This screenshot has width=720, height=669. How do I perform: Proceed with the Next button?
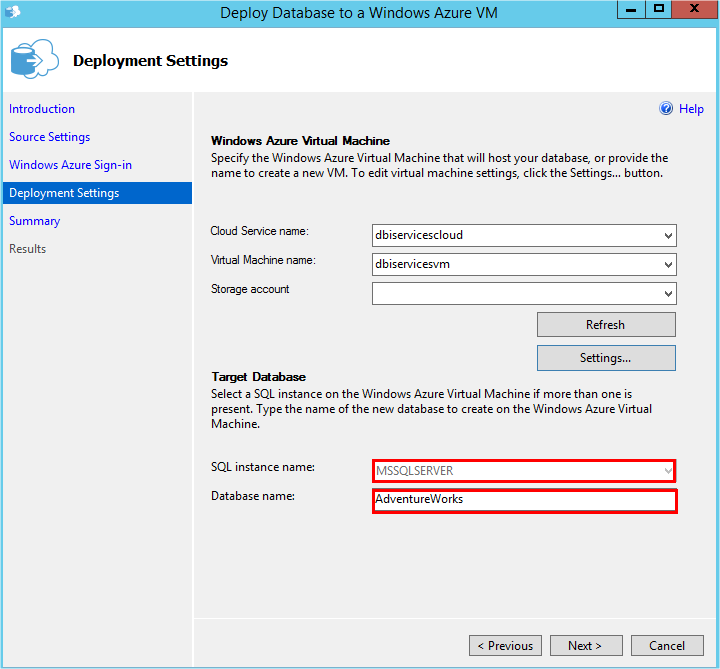point(586,646)
